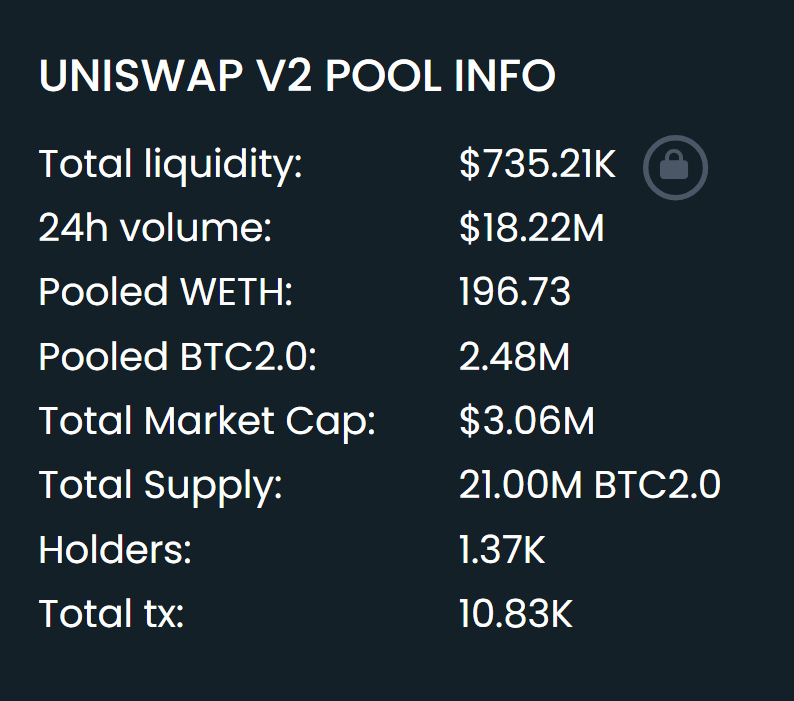This screenshot has height=701, width=794.
Task: Select the $735.21K liquidity value
Action: point(537,164)
